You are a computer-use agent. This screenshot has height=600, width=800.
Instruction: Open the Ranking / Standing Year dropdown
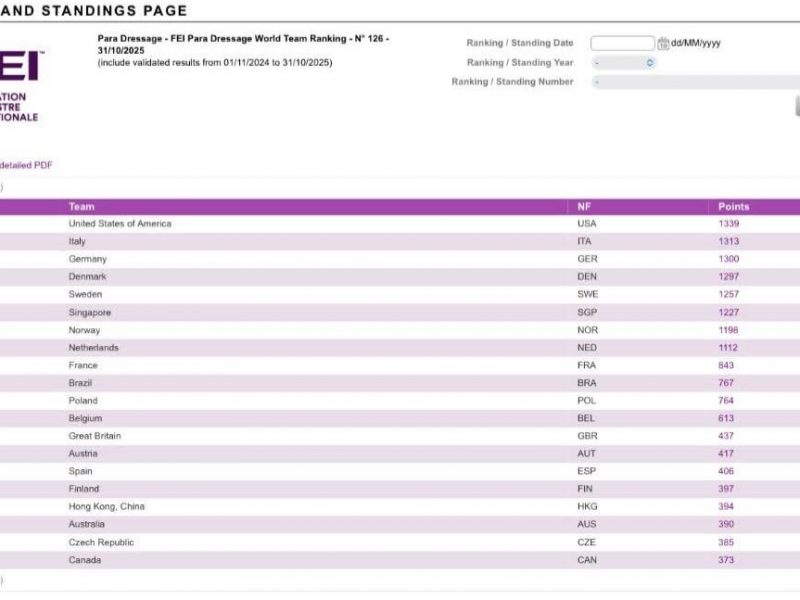click(x=623, y=62)
